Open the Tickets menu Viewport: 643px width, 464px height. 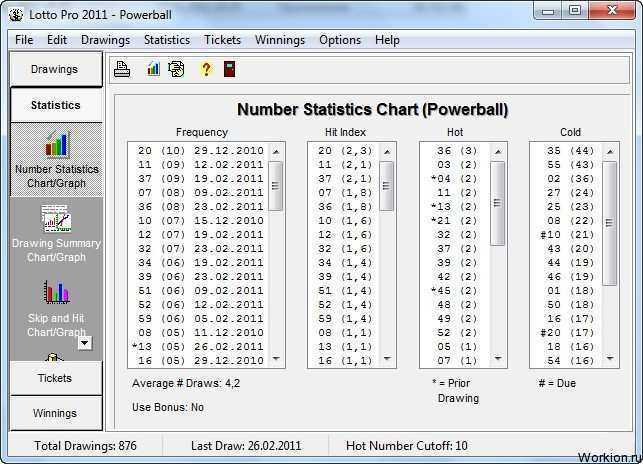(x=222, y=40)
